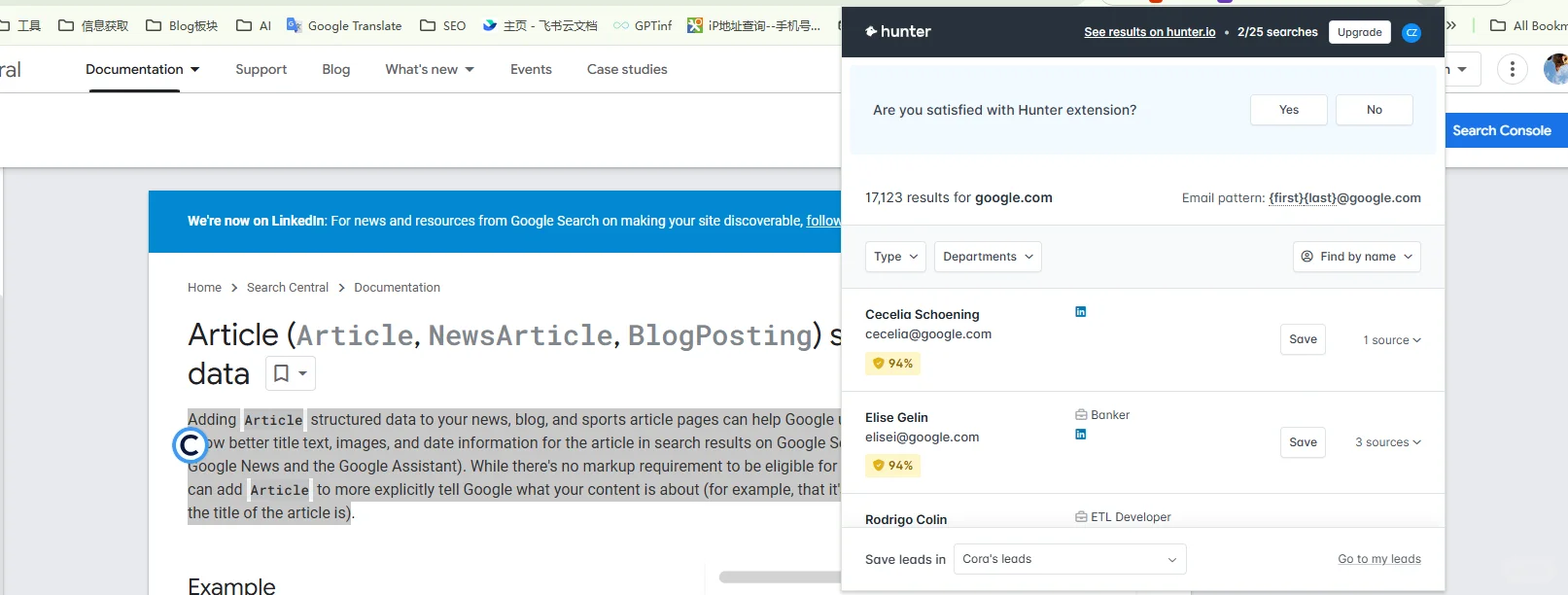Open the Departments filter dropdown
The width and height of the screenshot is (1568, 595).
[988, 257]
